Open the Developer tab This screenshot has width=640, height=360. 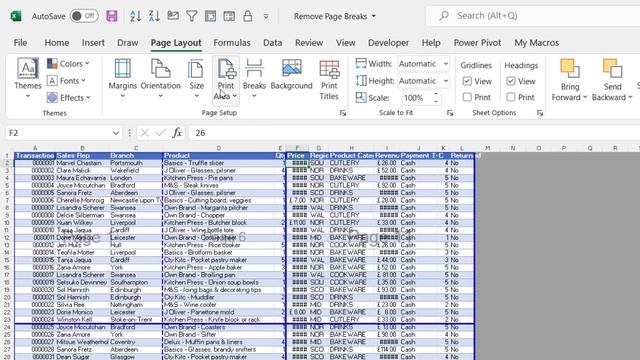pyautogui.click(x=388, y=43)
